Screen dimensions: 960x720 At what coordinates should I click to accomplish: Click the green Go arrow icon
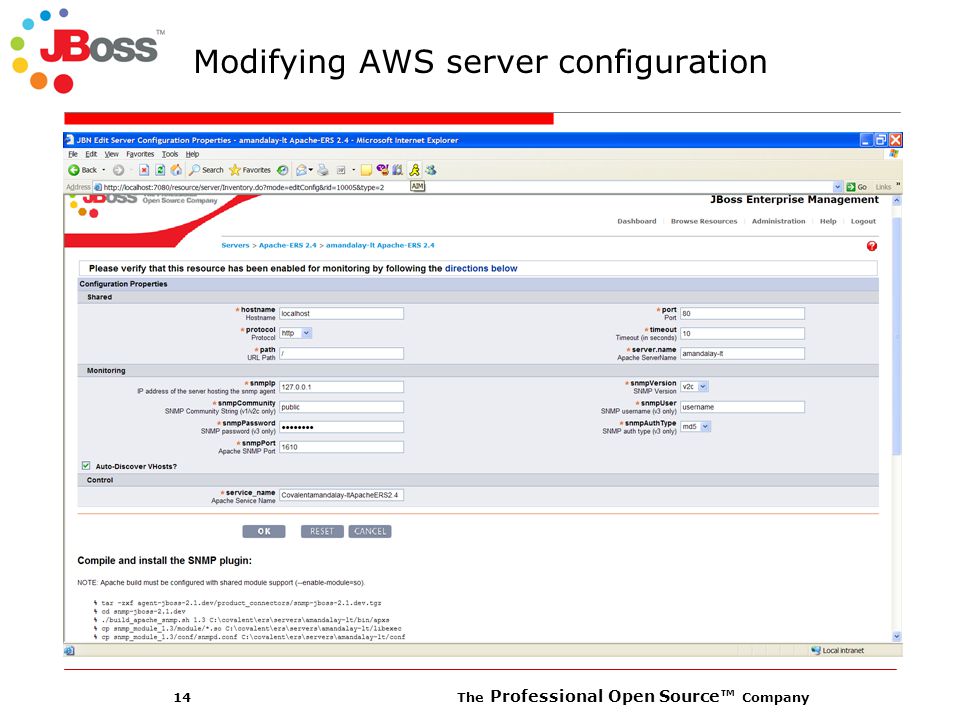[x=850, y=187]
